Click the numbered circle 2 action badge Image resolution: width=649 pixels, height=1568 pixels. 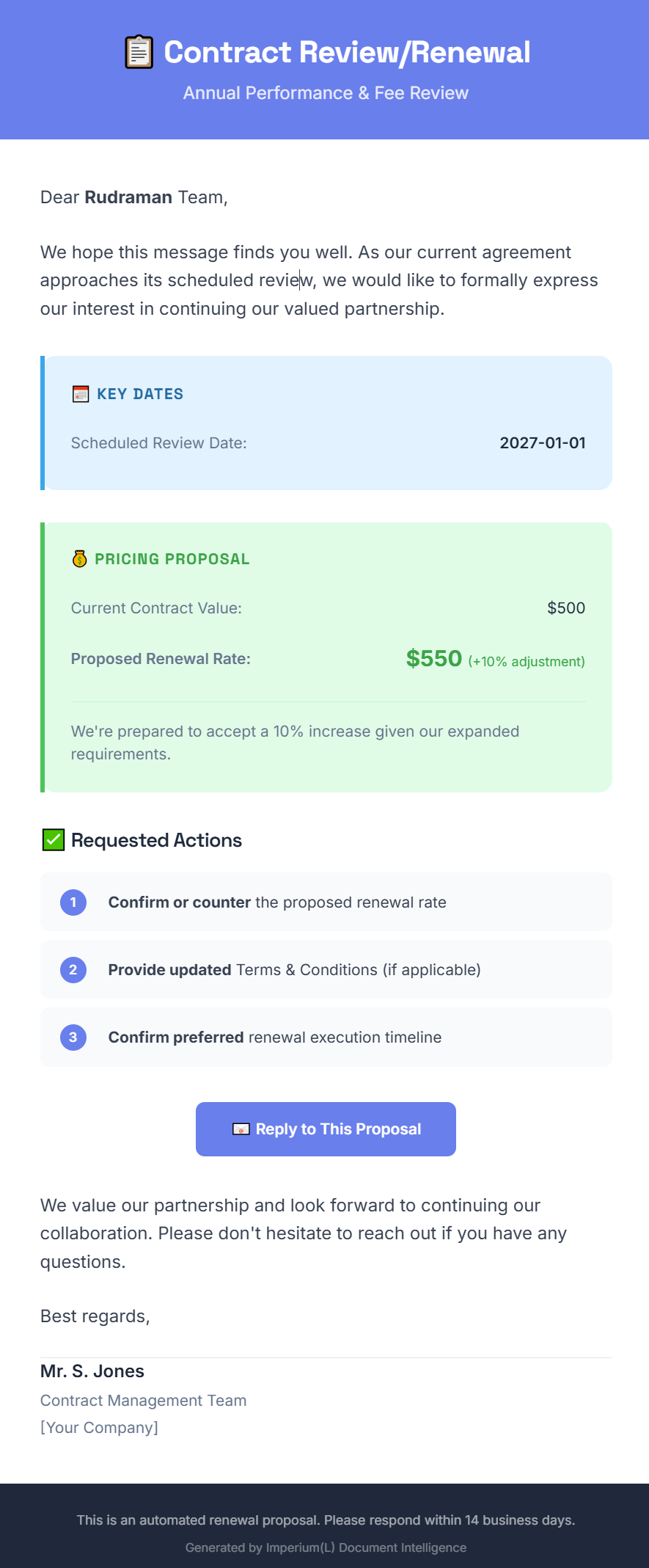73,969
